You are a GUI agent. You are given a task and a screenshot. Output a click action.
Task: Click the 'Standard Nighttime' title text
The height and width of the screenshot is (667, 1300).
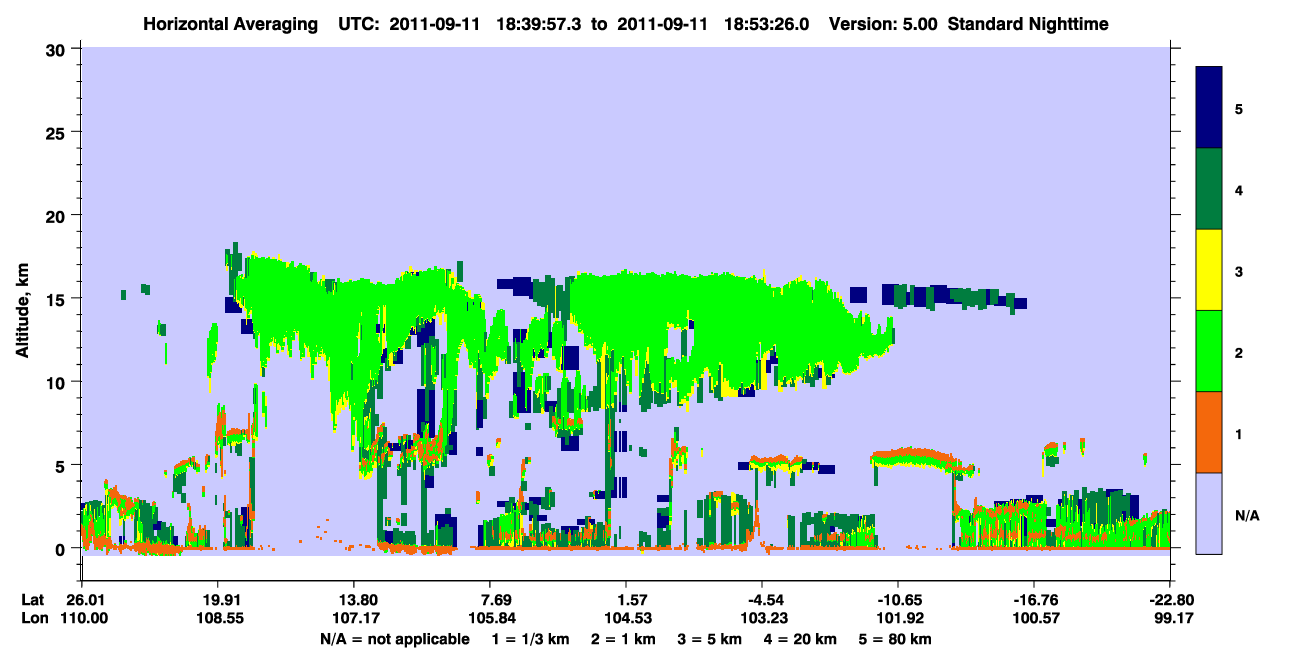pos(1029,24)
